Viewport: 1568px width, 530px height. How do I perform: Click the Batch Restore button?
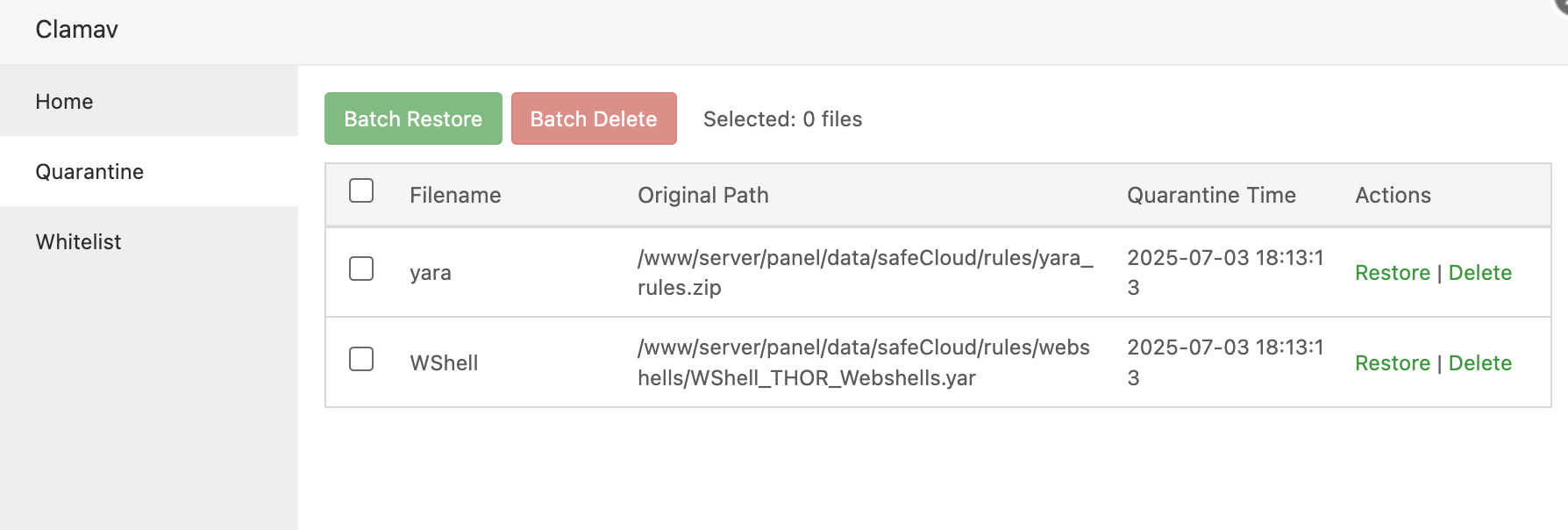pos(413,119)
